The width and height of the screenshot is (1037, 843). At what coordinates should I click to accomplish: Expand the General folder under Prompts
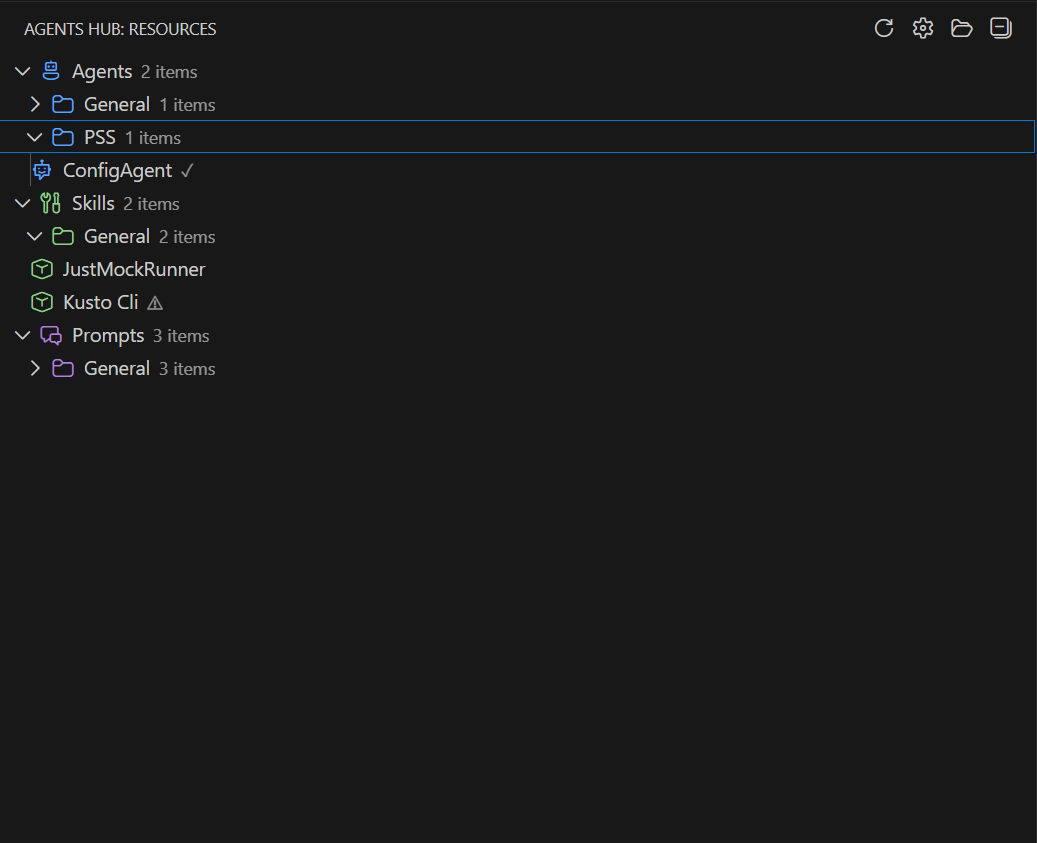(x=35, y=368)
